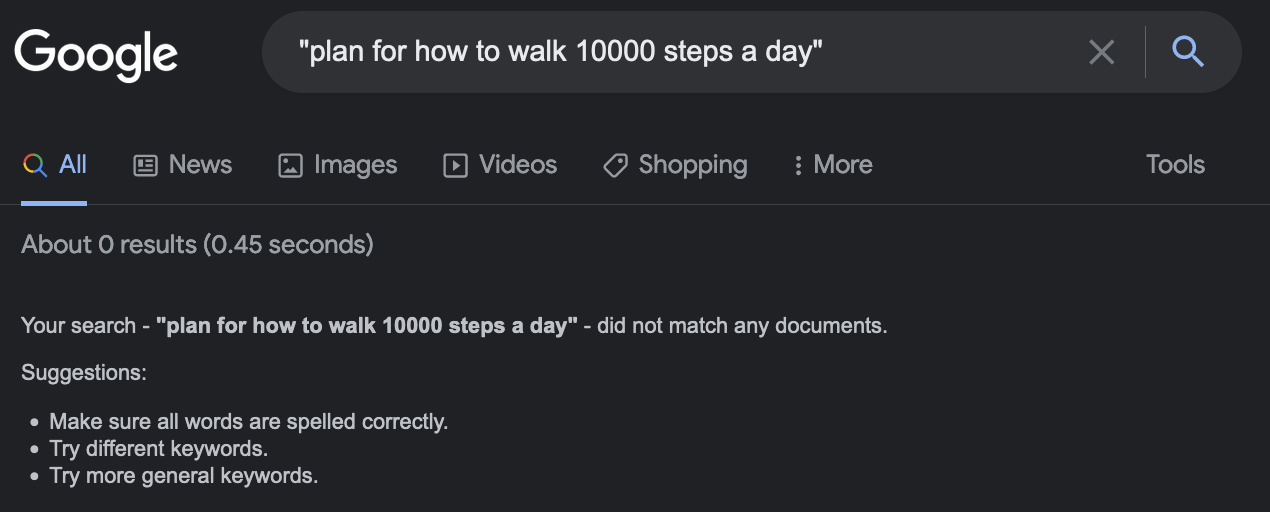Click the "Try different keywords" suggestion text
Image resolution: width=1270 pixels, height=512 pixels.
[158, 449]
